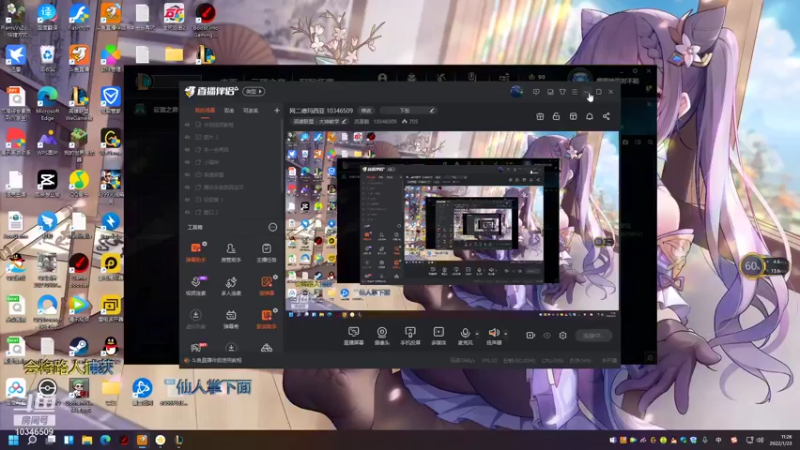Expand speaker options arrow

pos(506,334)
